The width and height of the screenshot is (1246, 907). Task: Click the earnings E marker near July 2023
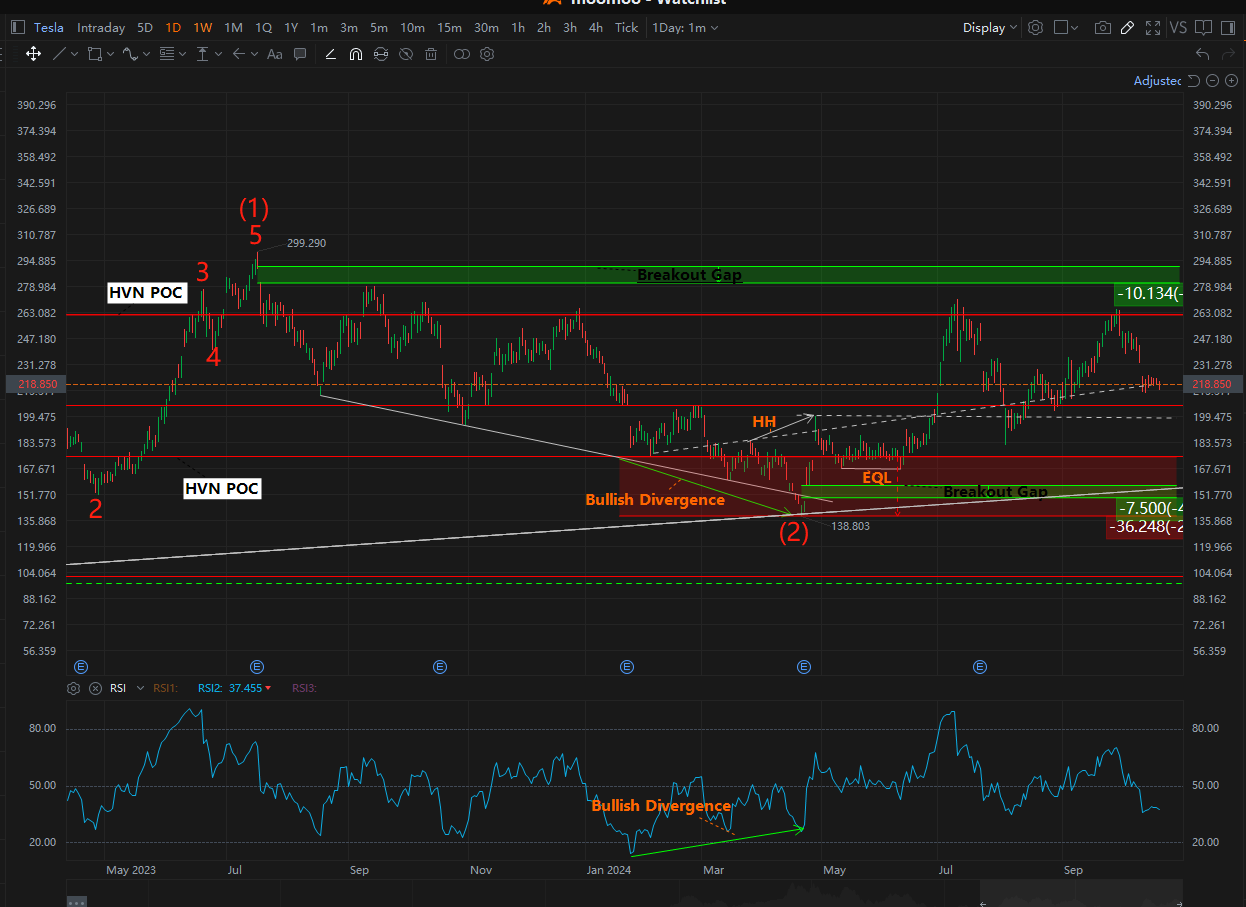tap(257, 666)
